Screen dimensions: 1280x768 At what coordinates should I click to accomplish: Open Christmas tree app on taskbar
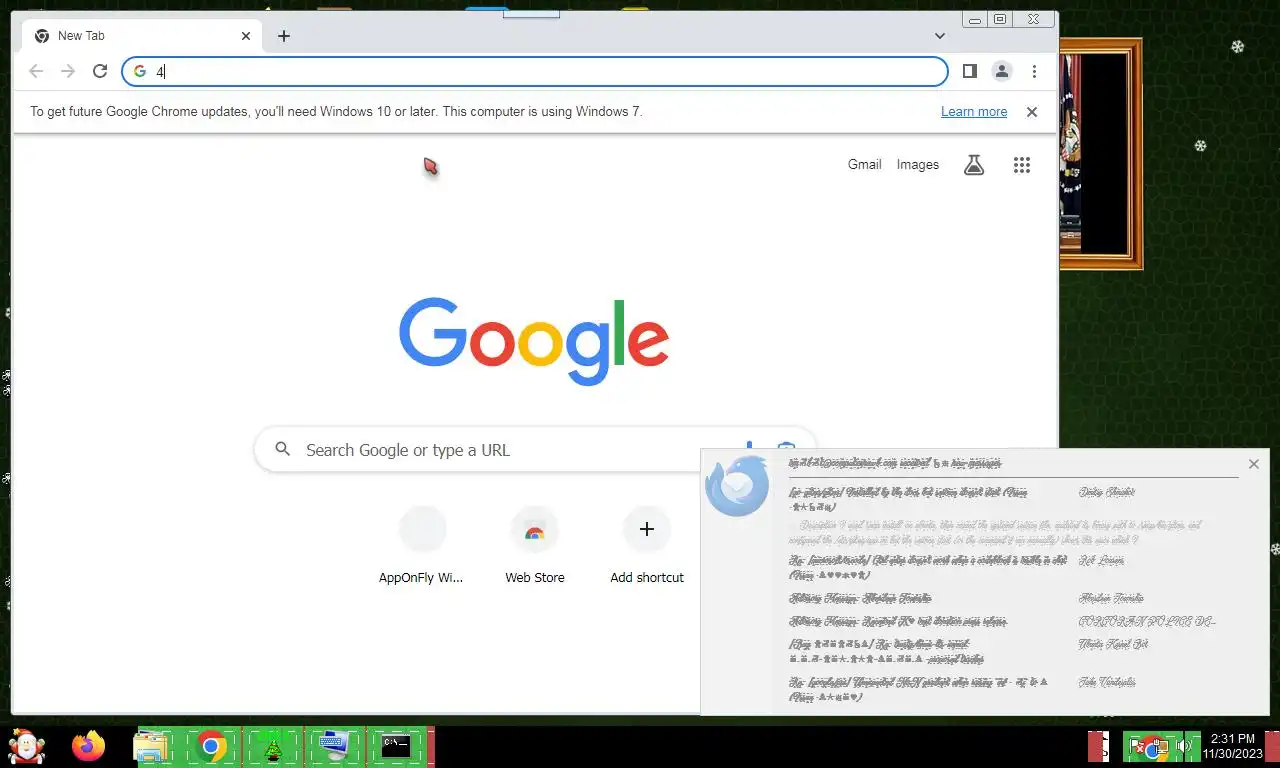pos(272,747)
